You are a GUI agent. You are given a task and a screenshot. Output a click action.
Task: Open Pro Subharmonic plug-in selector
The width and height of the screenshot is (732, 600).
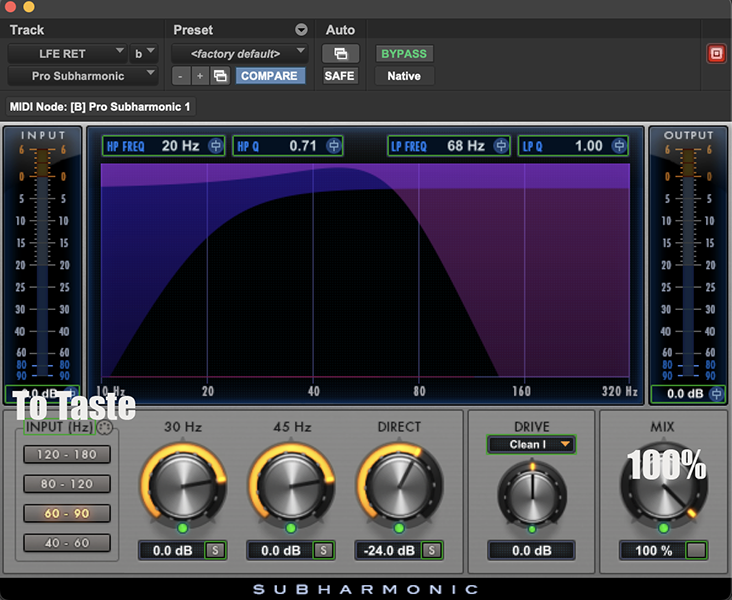[x=82, y=76]
